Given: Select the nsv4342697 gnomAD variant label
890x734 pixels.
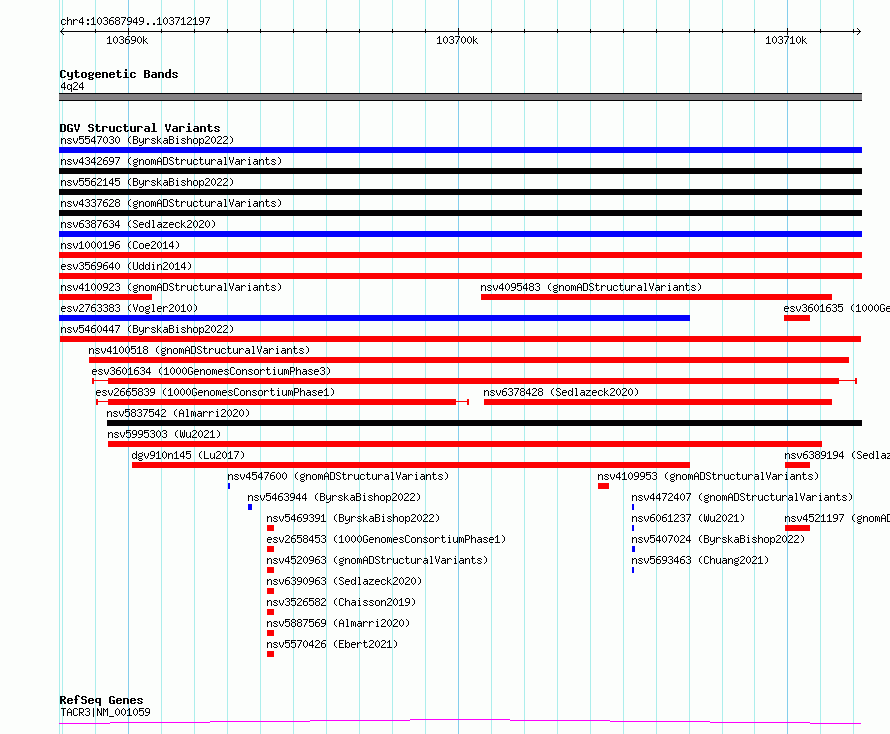Looking at the screenshot, I should click(171, 161).
